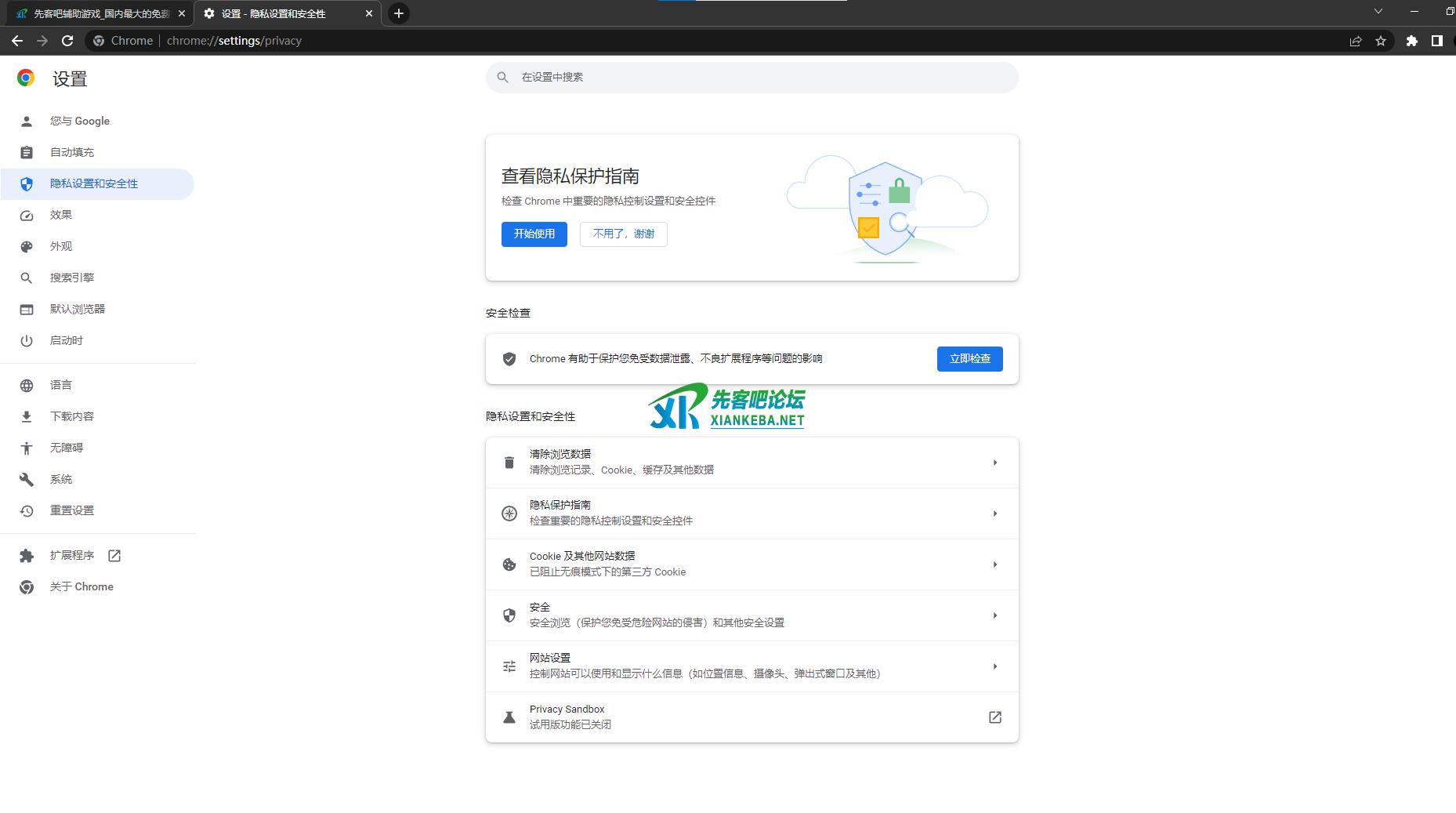Select 自动填充 in the settings sidebar
The image size is (1456, 813).
[72, 152]
